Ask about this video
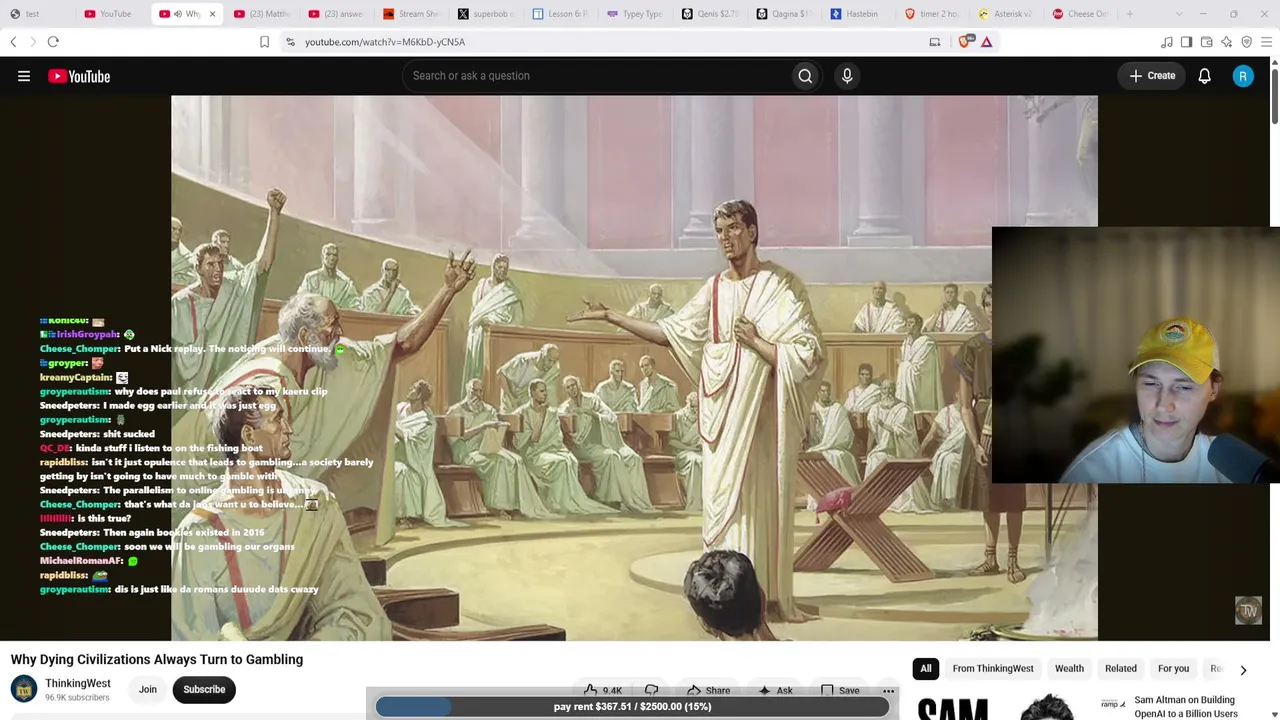This screenshot has height=720, width=1280. (x=775, y=690)
